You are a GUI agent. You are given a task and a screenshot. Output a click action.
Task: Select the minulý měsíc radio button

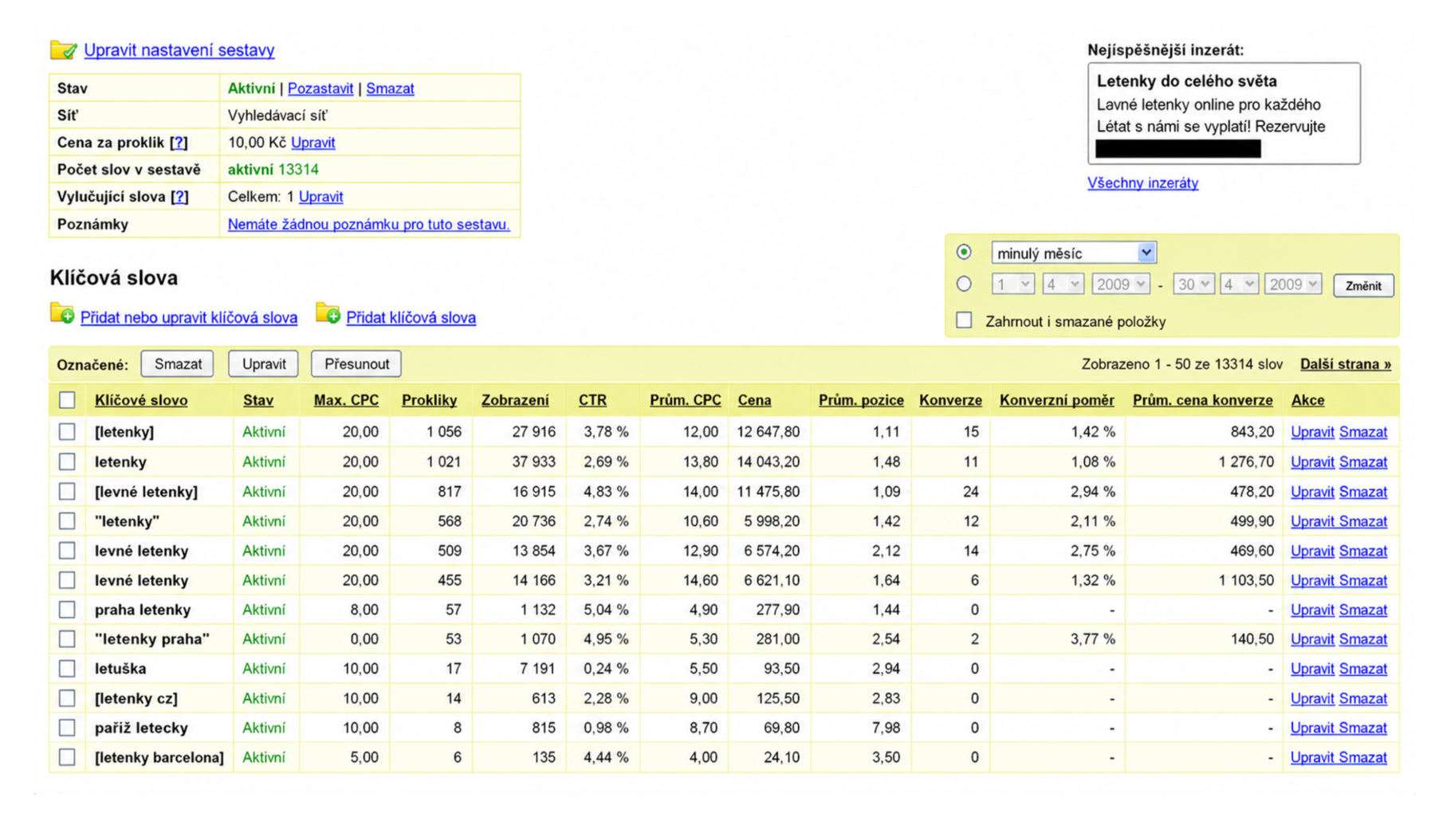pyautogui.click(x=964, y=252)
